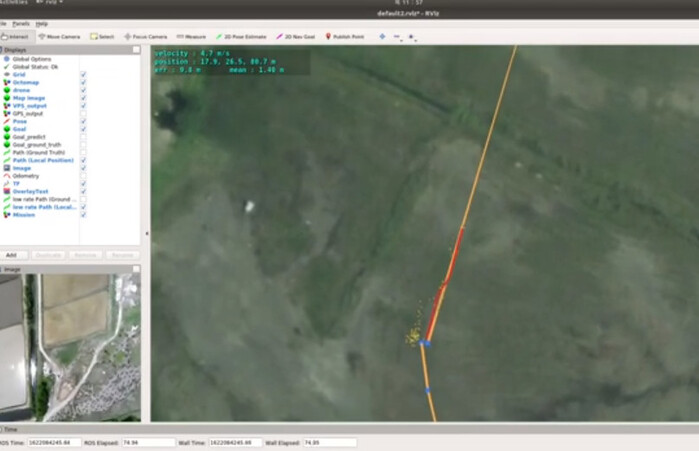Activate the 2D Nav Goal tool
Viewport: 699px width, 451px height.
[x=297, y=36]
